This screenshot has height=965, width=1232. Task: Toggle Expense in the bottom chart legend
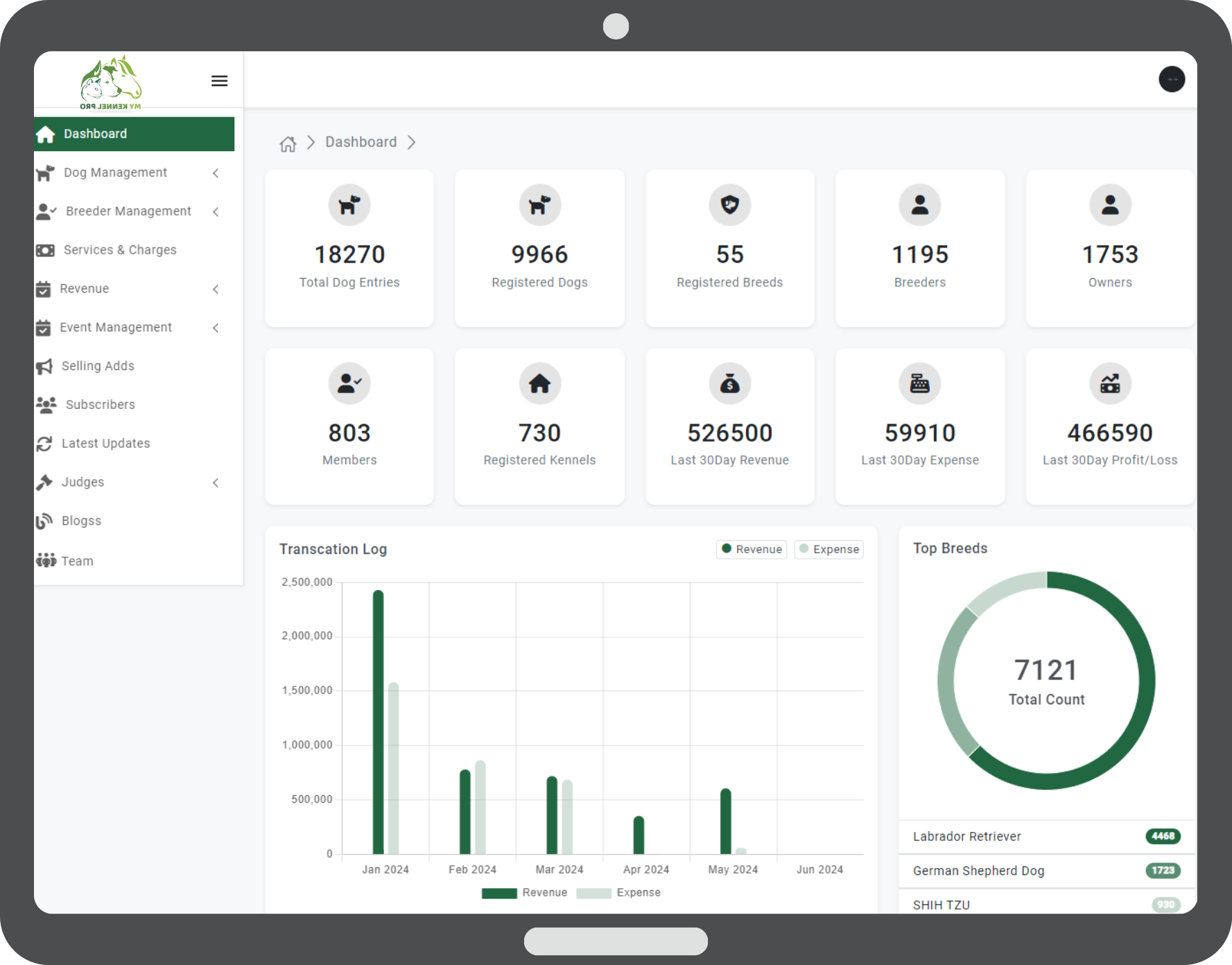618,893
